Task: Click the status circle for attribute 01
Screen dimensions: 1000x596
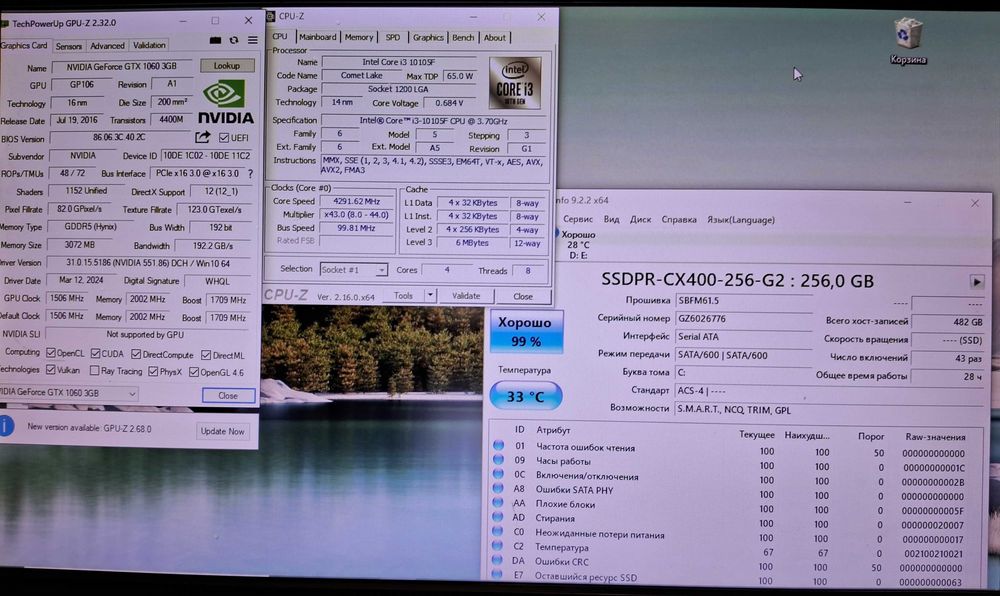Action: point(498,446)
